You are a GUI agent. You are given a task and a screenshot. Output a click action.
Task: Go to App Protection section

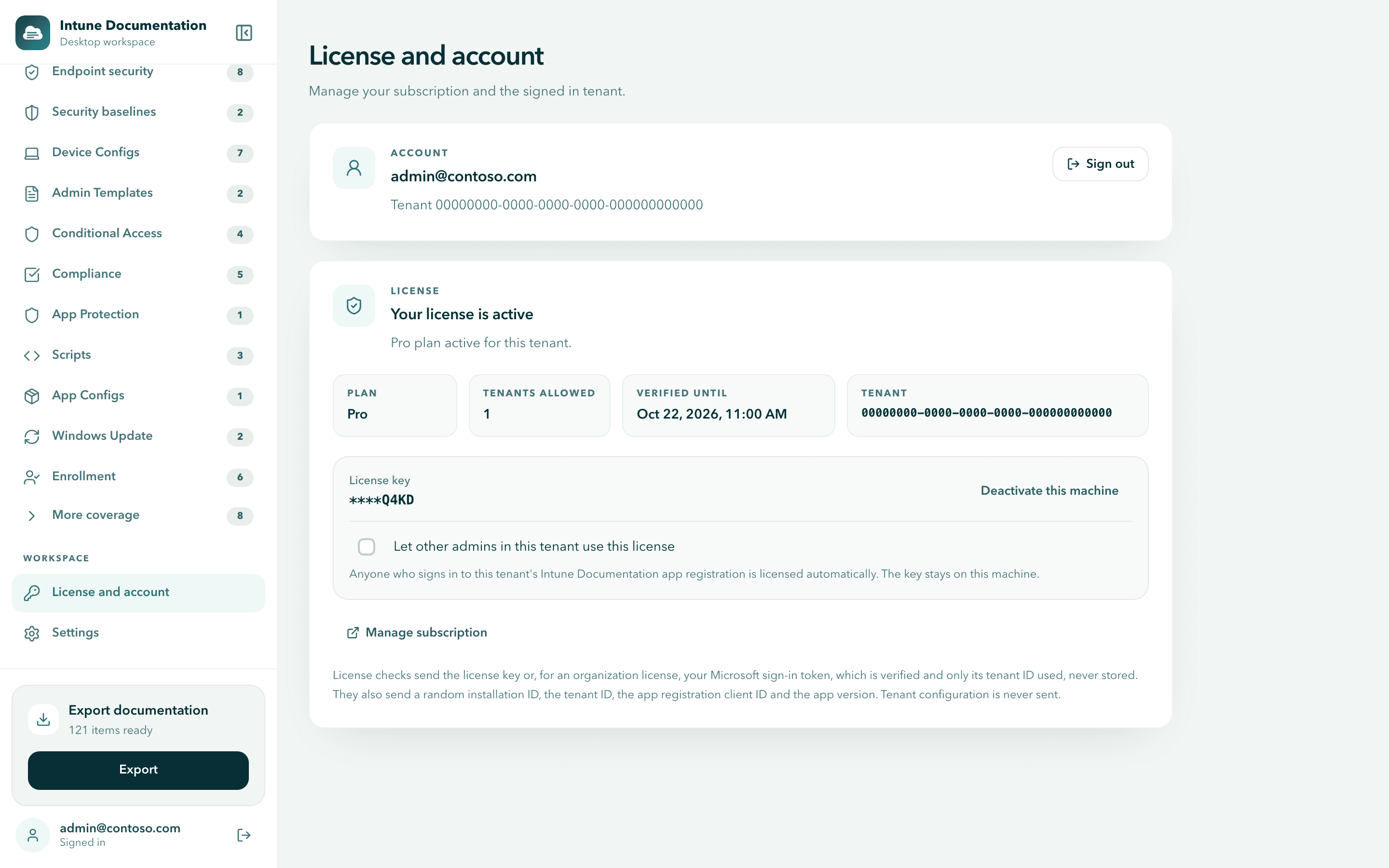[138, 314]
